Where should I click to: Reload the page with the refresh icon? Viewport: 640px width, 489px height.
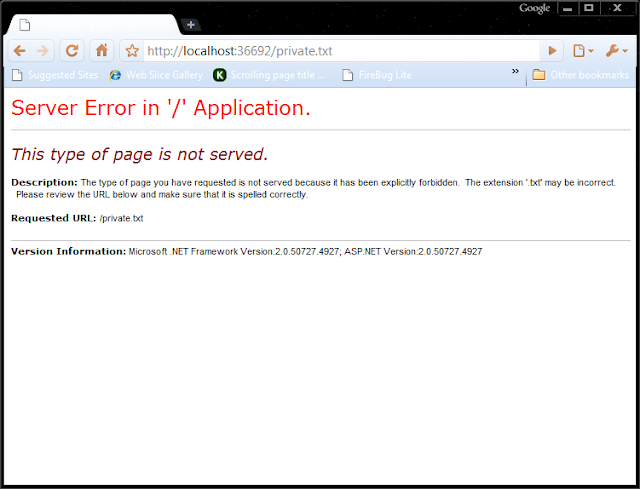pyautogui.click(x=72, y=51)
